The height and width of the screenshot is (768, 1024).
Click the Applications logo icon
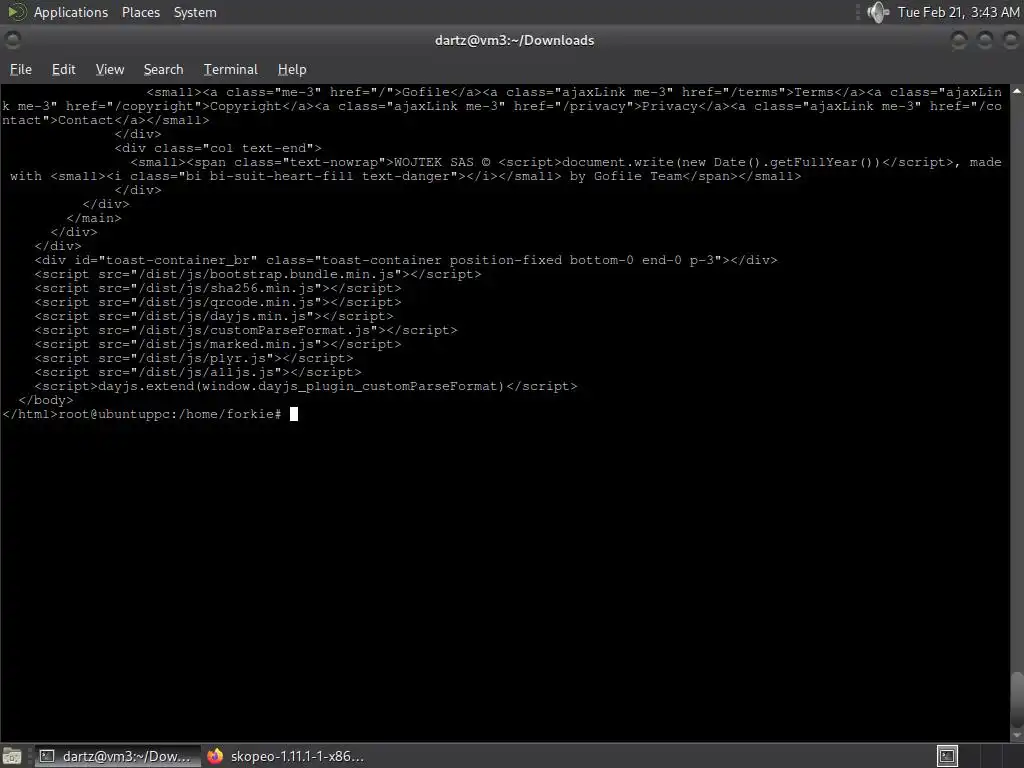click(x=16, y=12)
